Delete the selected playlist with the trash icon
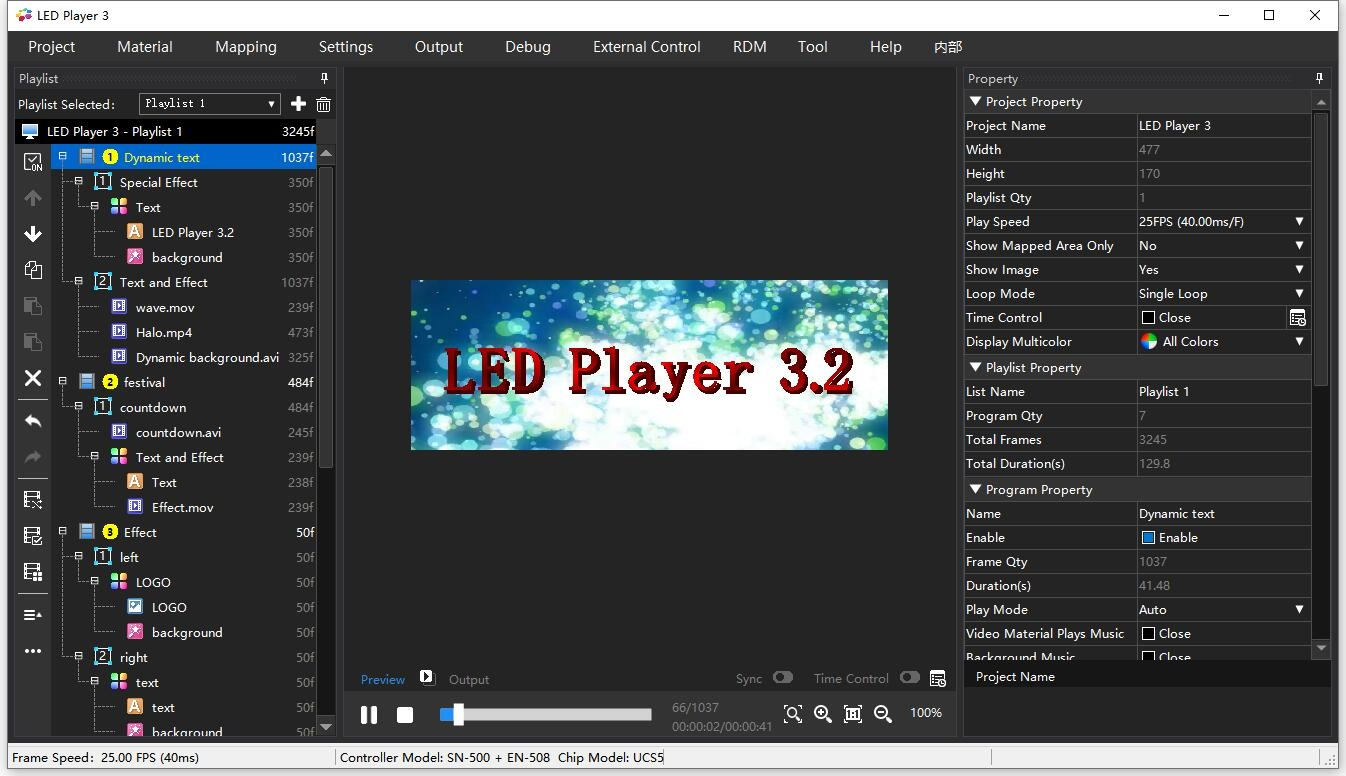The height and width of the screenshot is (776, 1346). click(323, 104)
